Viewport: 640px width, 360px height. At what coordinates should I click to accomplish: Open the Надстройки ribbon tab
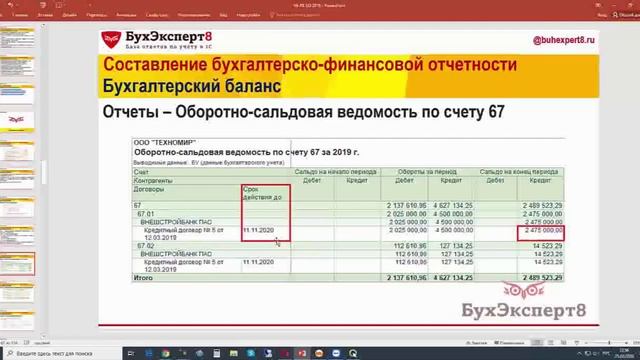click(248, 15)
